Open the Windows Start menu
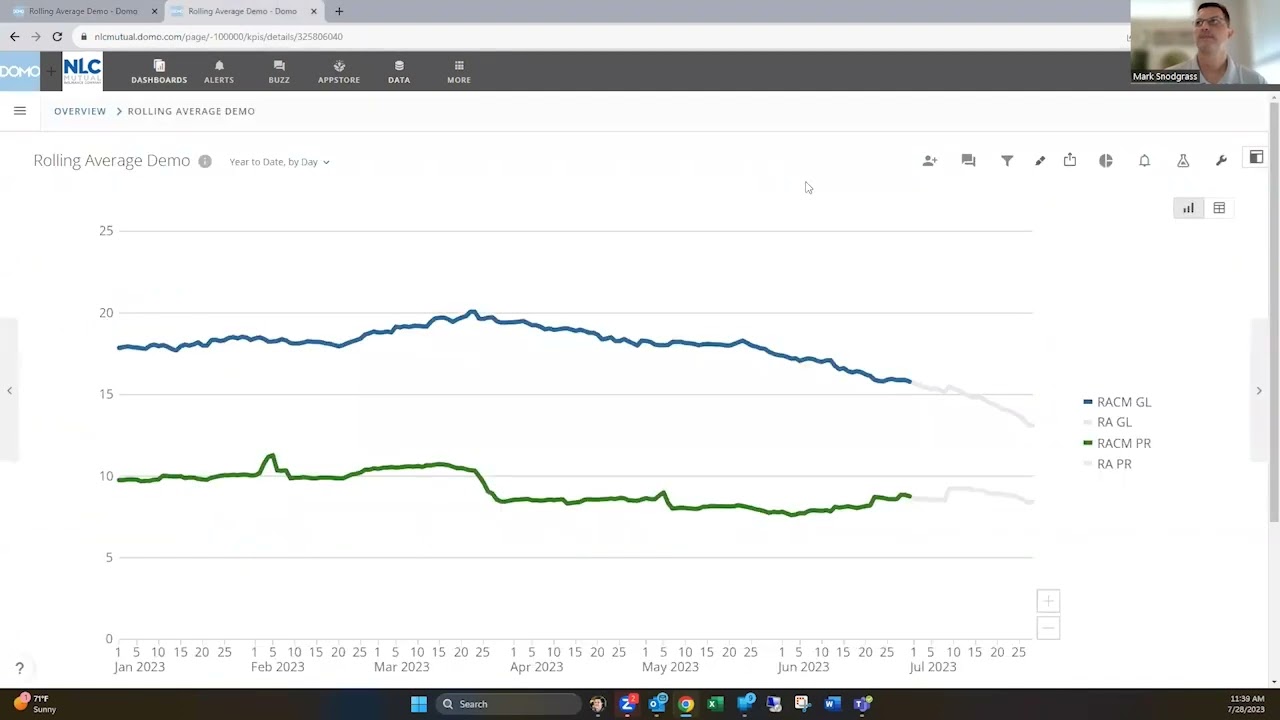The width and height of the screenshot is (1280, 720). 419,704
